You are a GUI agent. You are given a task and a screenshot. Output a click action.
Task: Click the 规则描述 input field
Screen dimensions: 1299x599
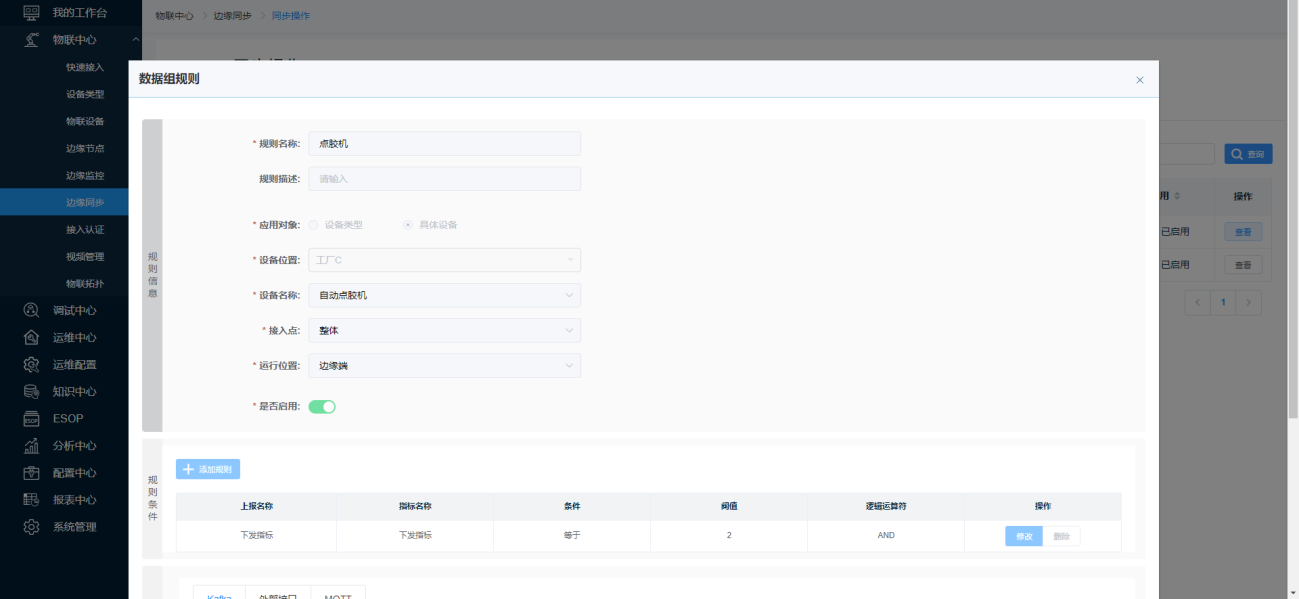coord(444,179)
